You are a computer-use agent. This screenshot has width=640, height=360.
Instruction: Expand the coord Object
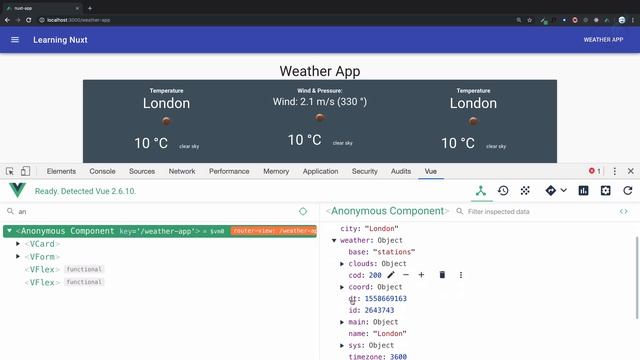[x=342, y=287]
